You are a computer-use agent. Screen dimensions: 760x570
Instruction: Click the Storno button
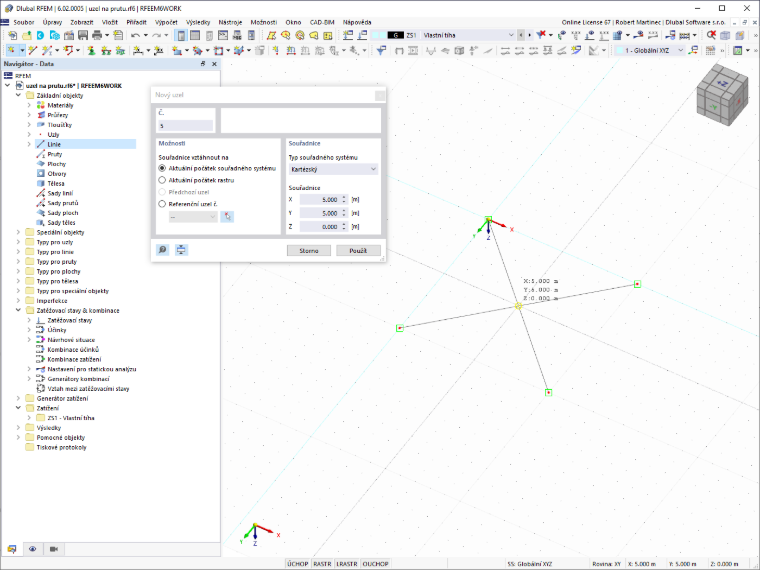click(309, 251)
